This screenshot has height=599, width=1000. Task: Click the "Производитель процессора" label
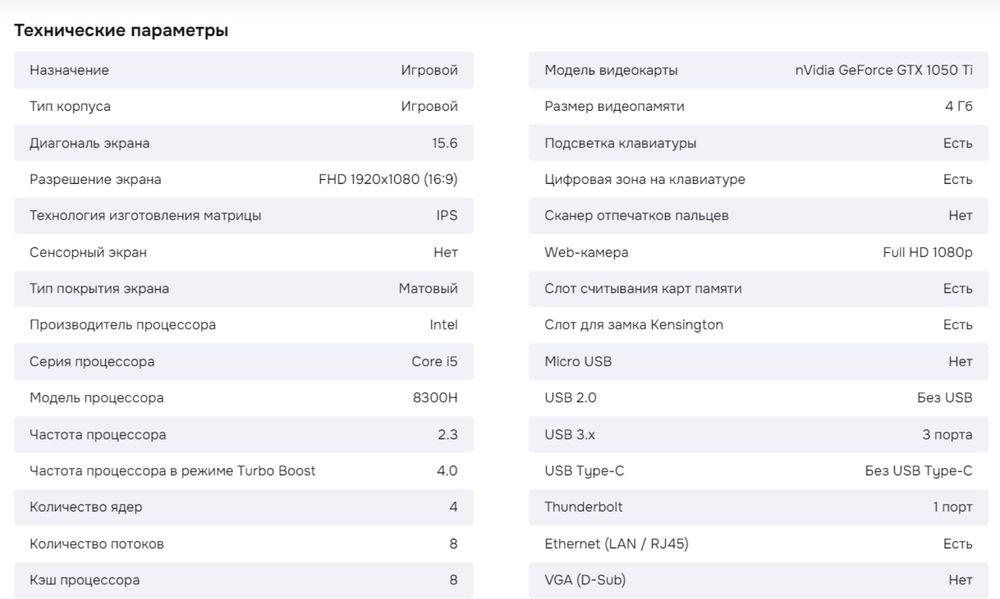pos(123,325)
